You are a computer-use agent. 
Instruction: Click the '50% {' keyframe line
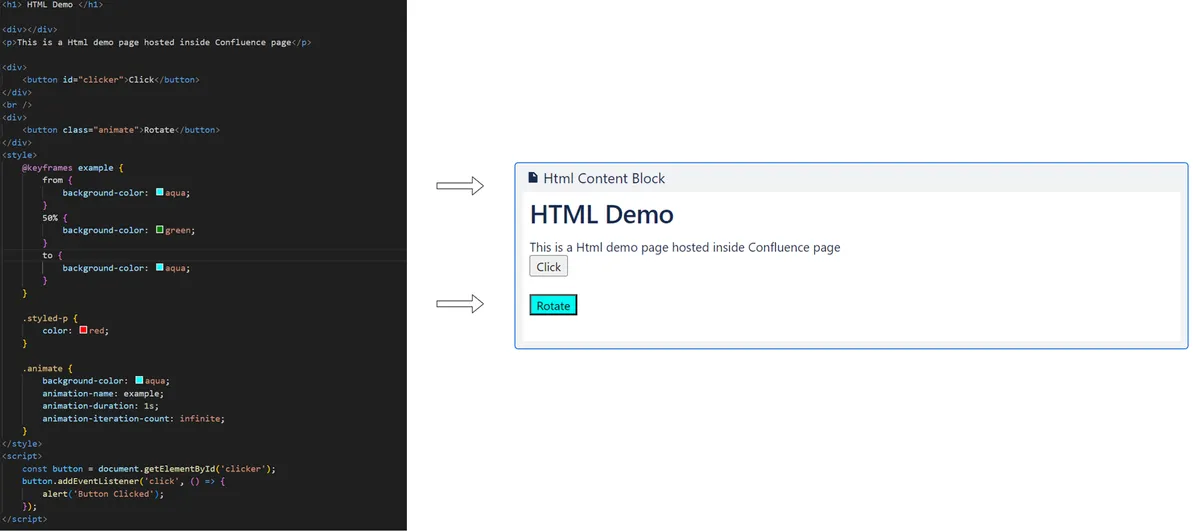point(55,218)
